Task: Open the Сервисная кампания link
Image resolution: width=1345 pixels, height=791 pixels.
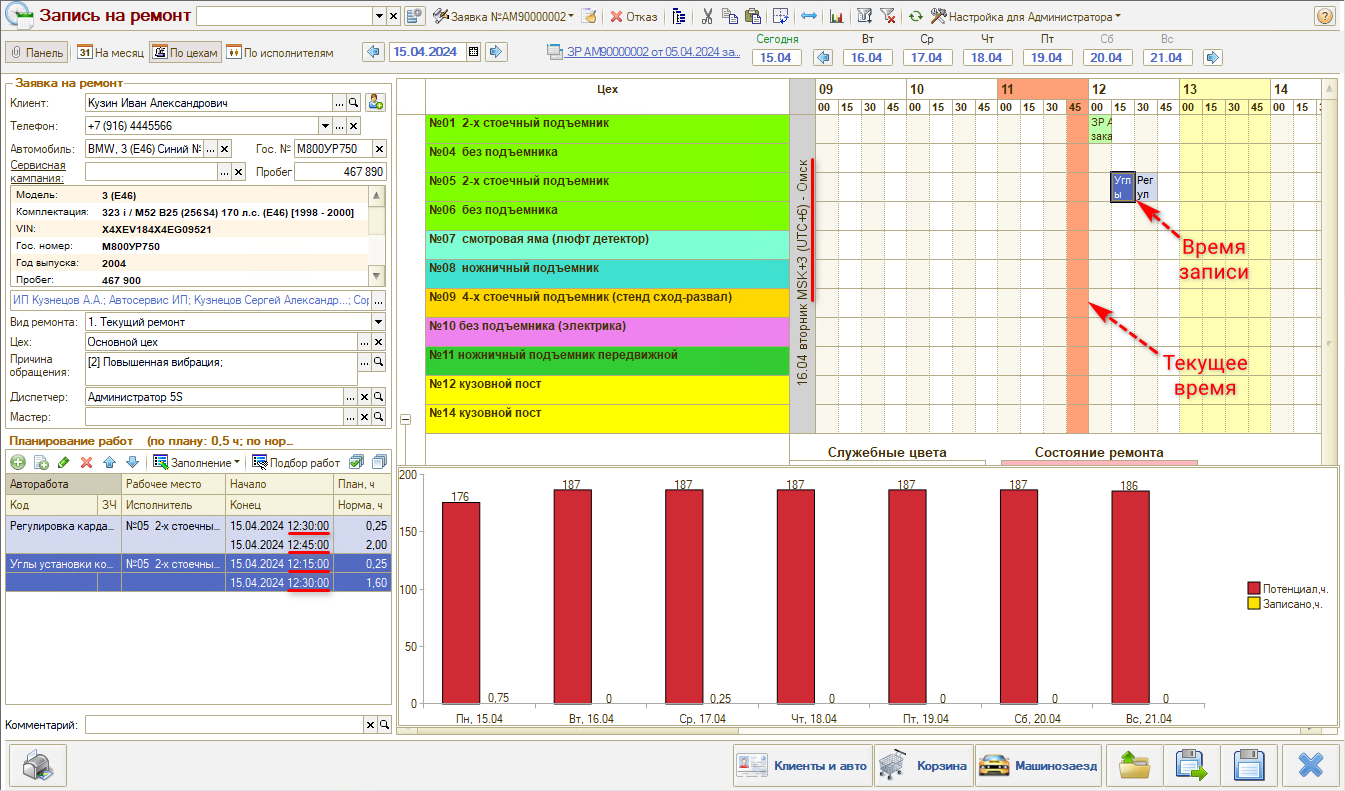Action: pos(38,172)
